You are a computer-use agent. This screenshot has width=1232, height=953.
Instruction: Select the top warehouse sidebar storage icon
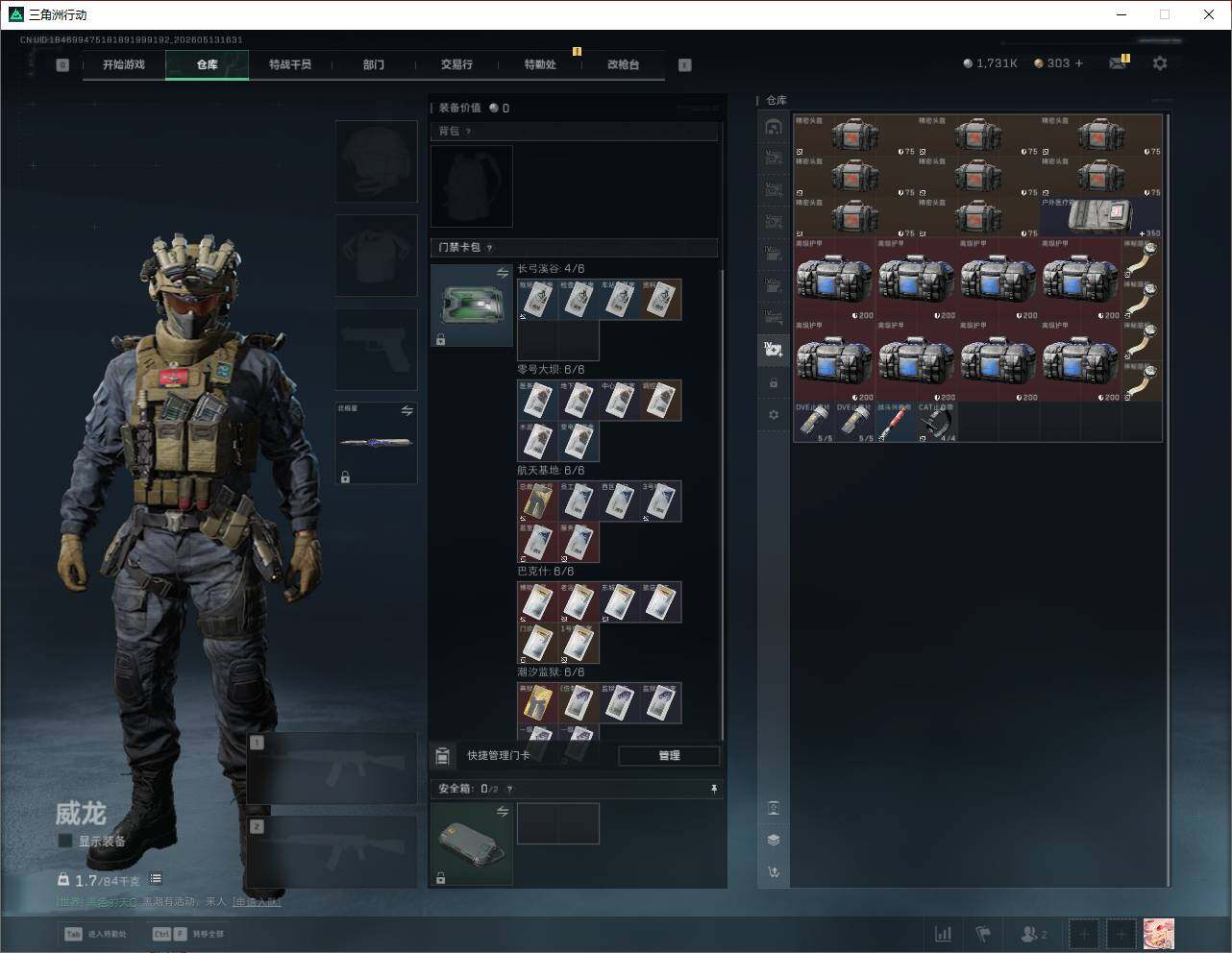(x=774, y=127)
